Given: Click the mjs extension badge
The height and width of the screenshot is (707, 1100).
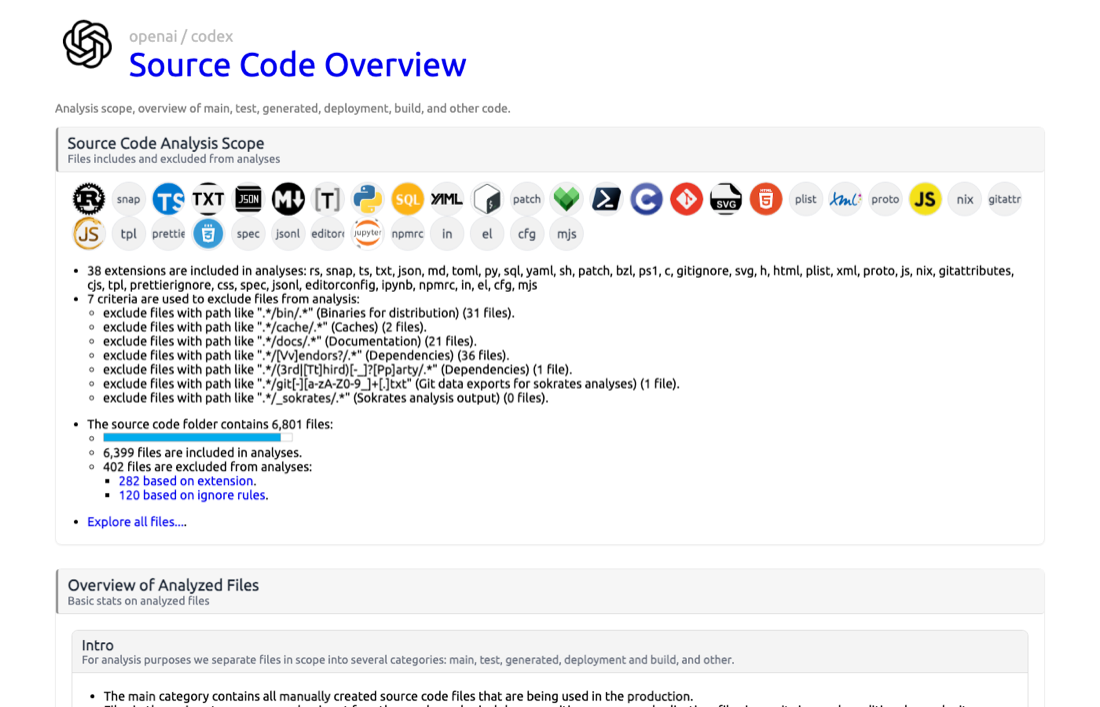Looking at the screenshot, I should (567, 234).
